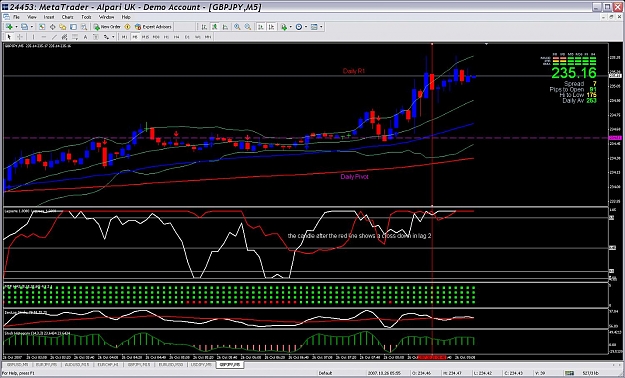Open the EURJPY M5 chart tab
Viewport: 625px width, 378px height.
point(46,364)
